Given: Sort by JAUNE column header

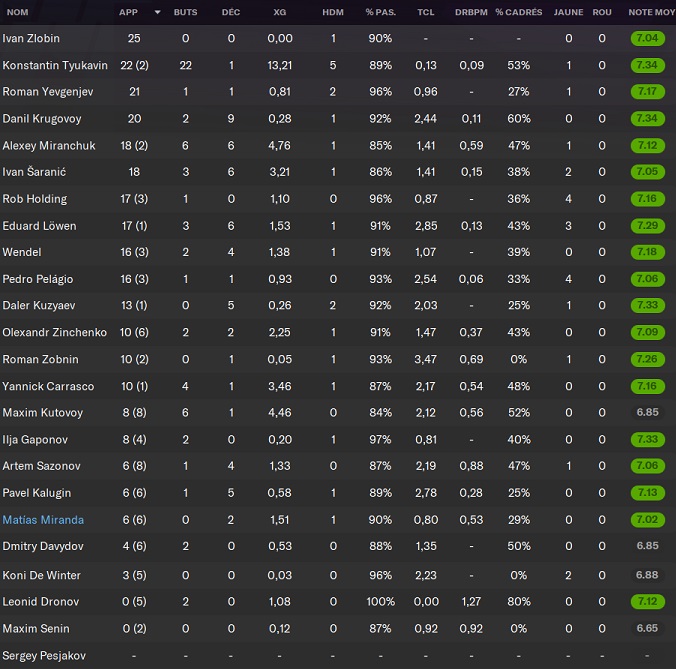Looking at the screenshot, I should 568,12.
